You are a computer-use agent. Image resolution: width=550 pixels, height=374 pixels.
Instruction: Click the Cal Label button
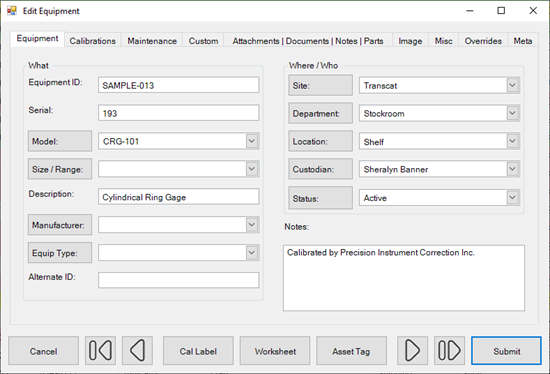point(198,351)
